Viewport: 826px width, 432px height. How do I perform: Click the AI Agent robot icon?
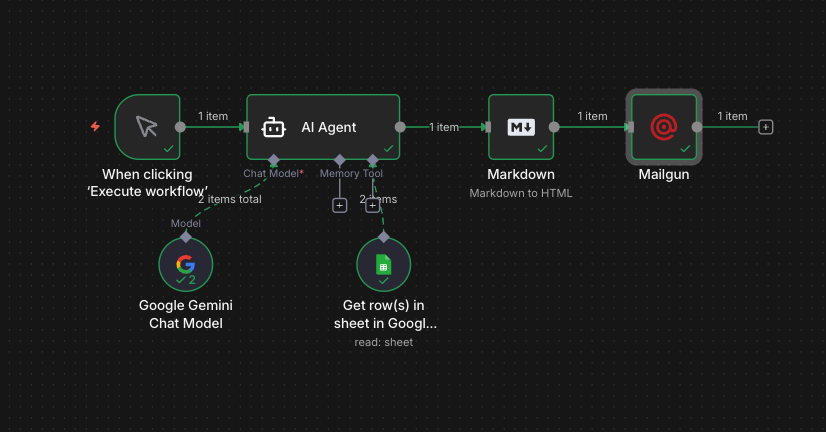pos(274,128)
